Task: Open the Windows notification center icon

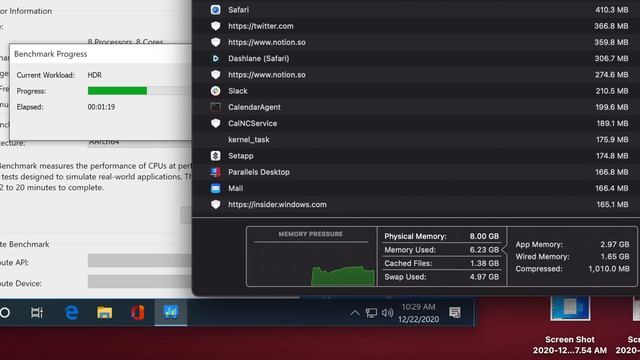Action: [x=455, y=313]
